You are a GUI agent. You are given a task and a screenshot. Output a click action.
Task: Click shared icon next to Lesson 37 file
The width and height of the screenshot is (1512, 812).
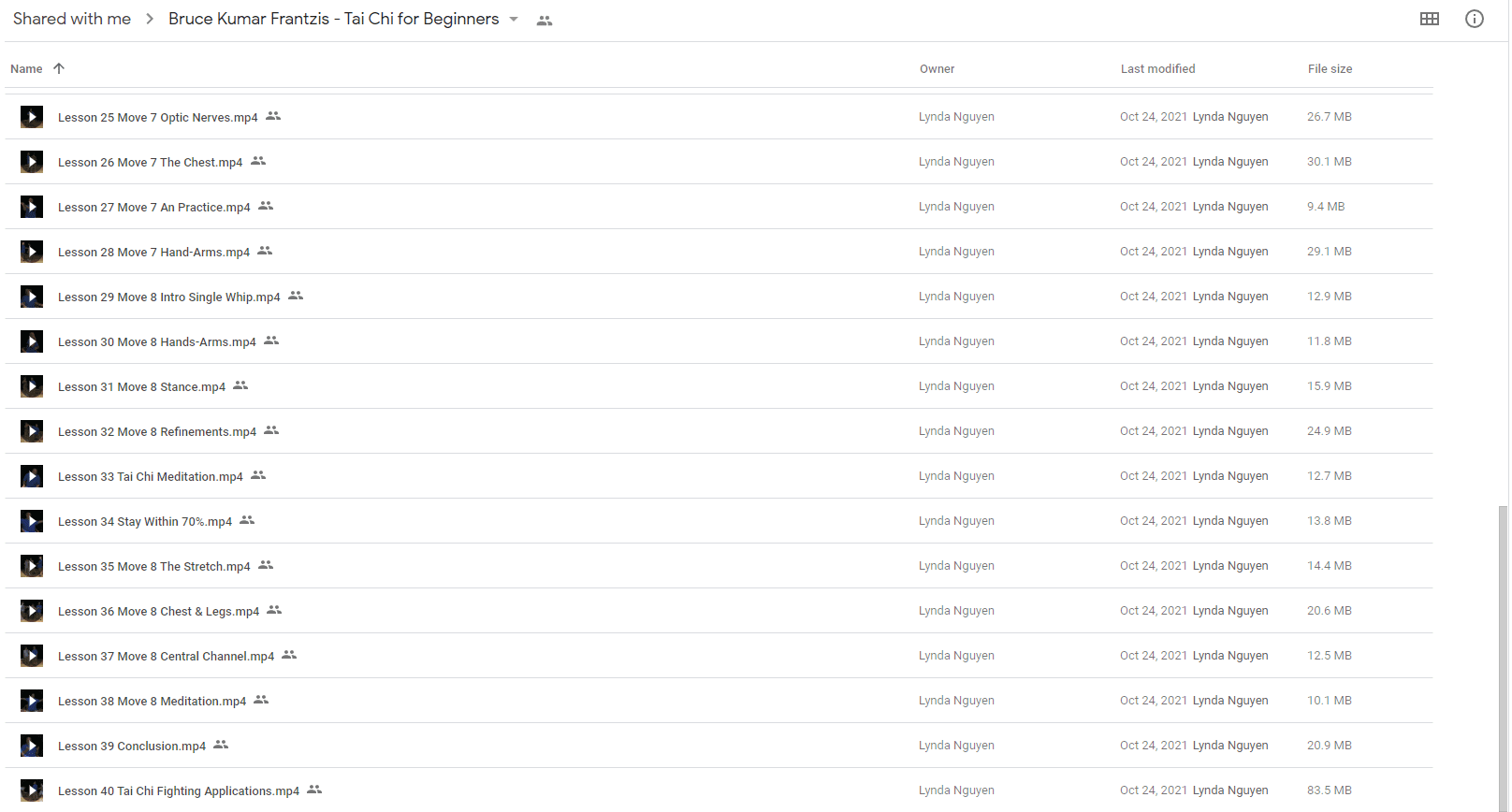[x=289, y=655]
